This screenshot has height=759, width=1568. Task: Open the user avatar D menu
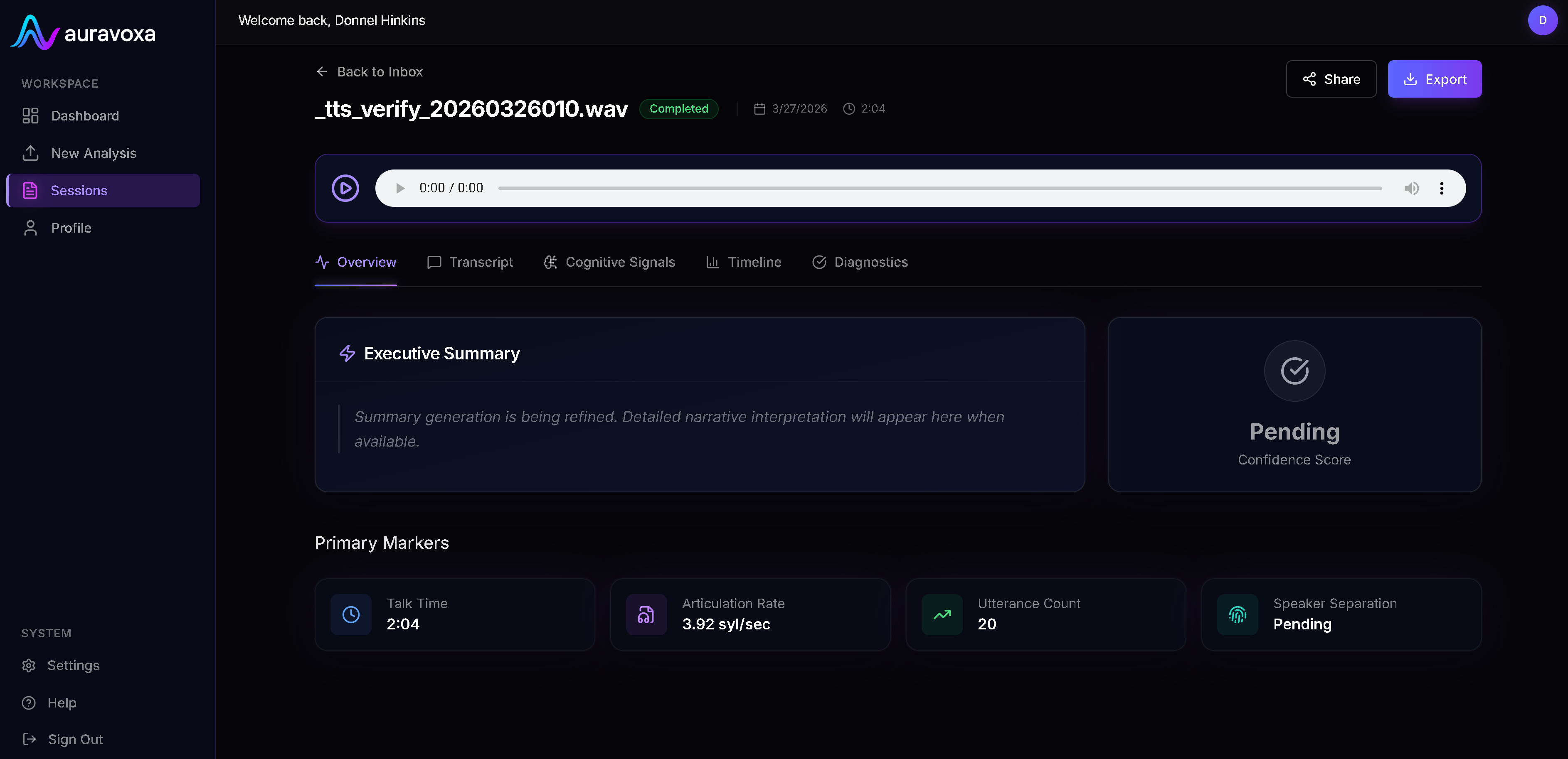pyautogui.click(x=1542, y=20)
